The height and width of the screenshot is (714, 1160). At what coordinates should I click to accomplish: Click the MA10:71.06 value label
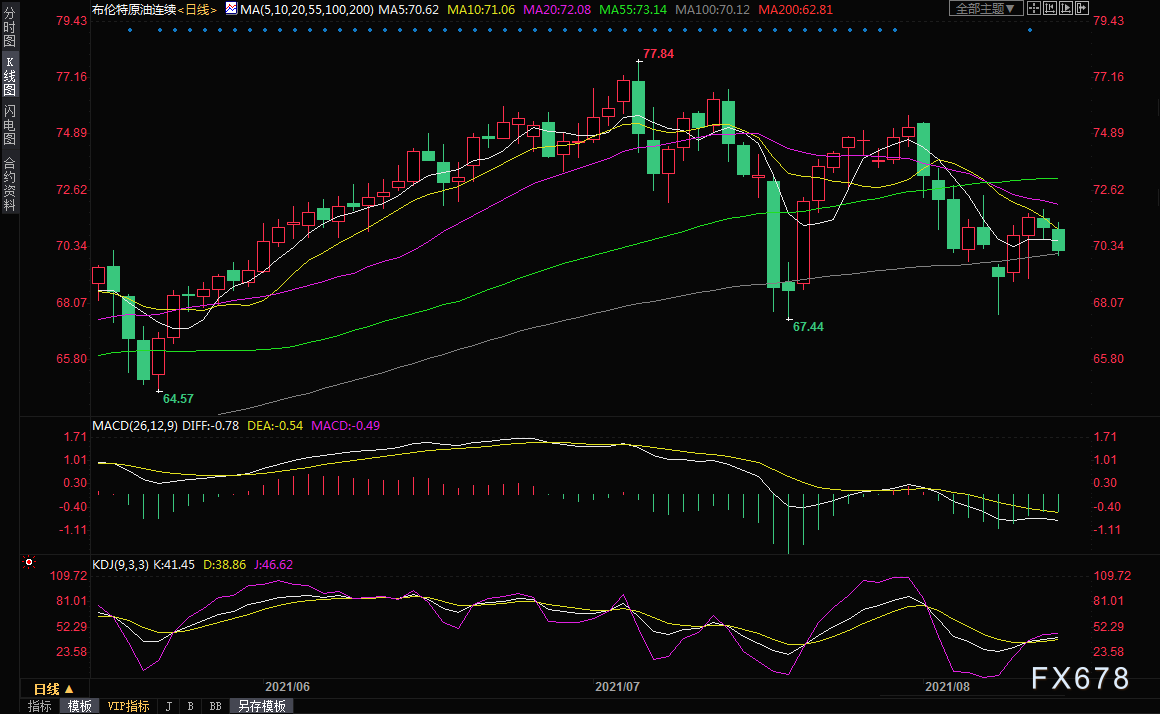coord(481,10)
